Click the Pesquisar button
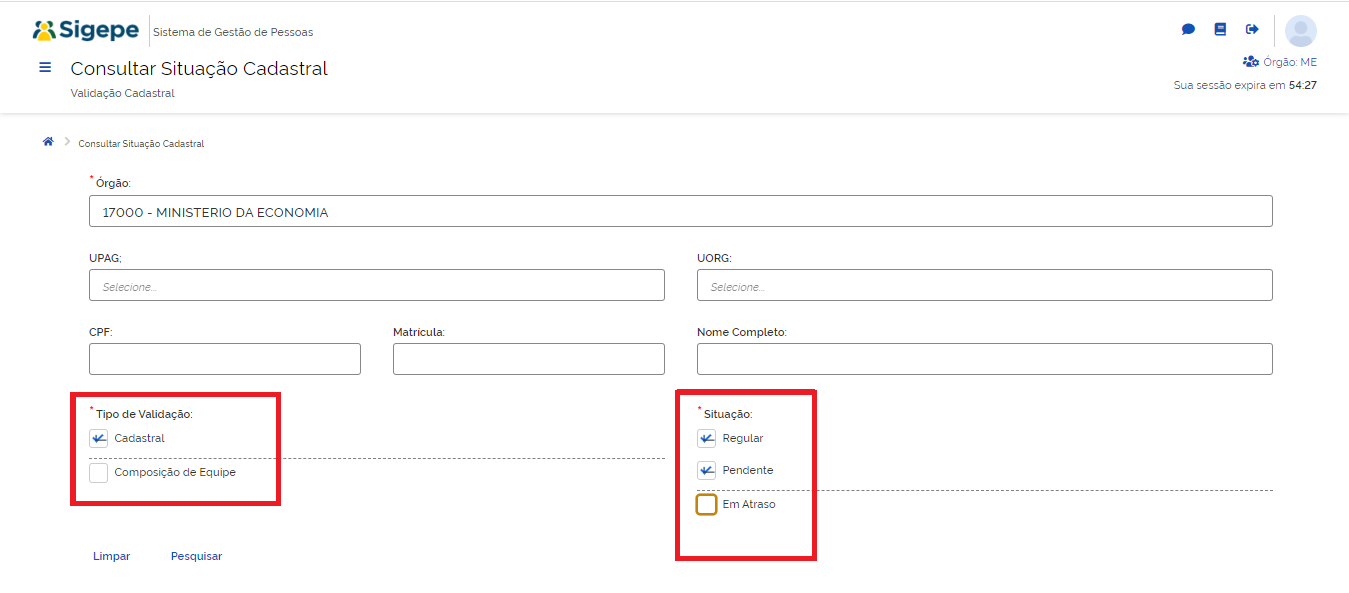The height and width of the screenshot is (593, 1349). coord(196,556)
